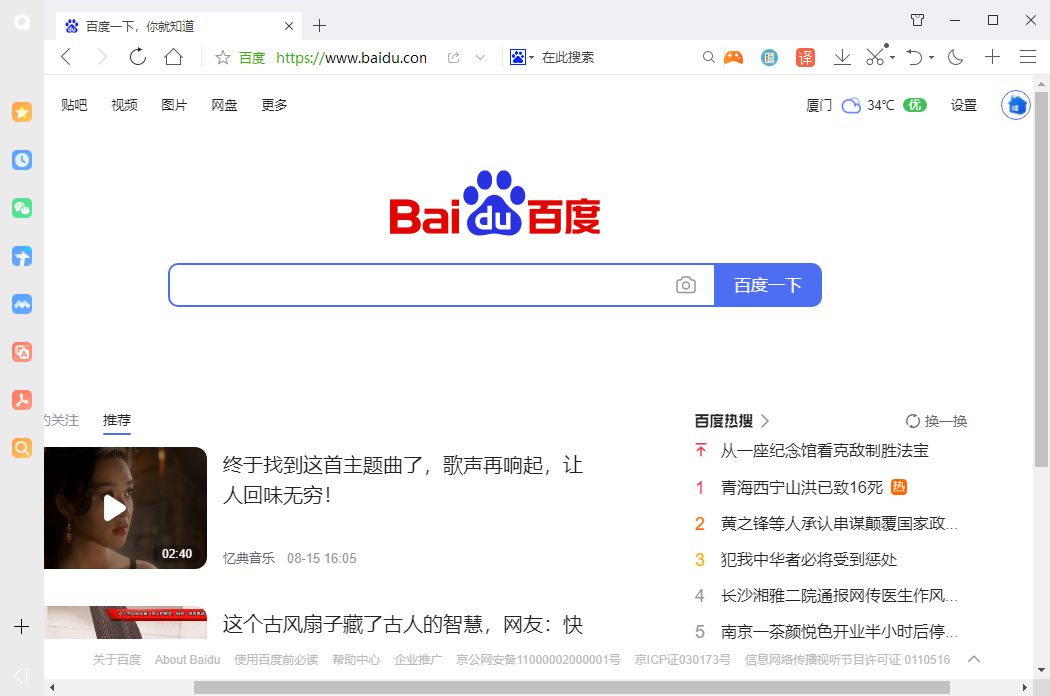Image resolution: width=1050 pixels, height=696 pixels.
Task: Select the 百度一下，你就知道 tab
Action: tap(178, 26)
